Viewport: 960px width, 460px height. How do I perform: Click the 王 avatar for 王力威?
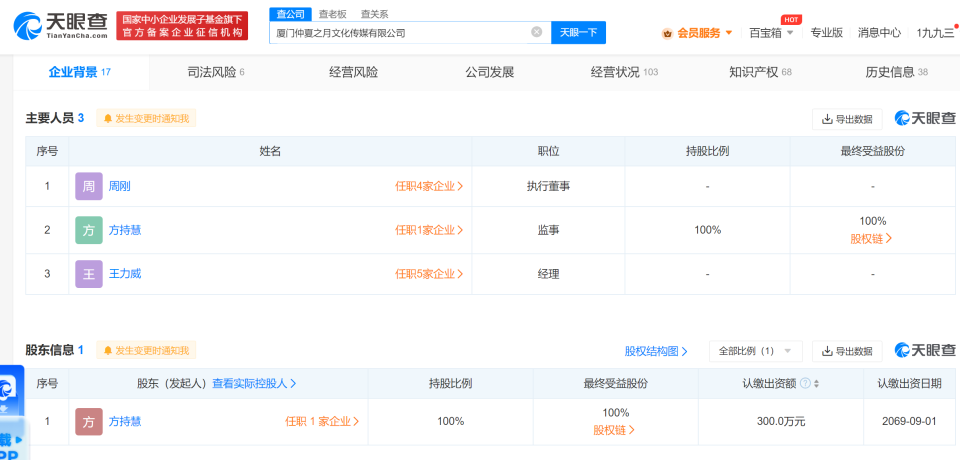[x=88, y=274]
